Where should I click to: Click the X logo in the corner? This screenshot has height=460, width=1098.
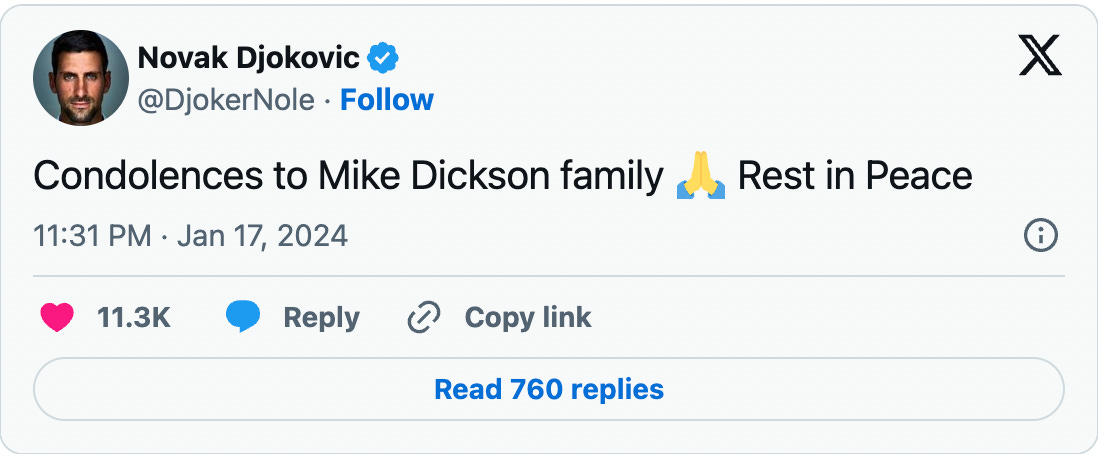coord(1040,56)
